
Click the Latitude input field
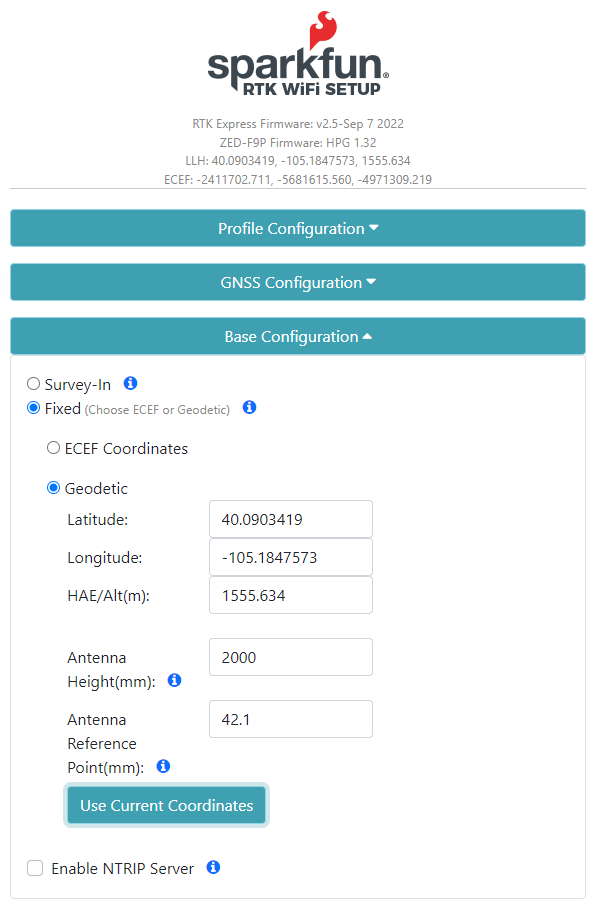coord(290,519)
